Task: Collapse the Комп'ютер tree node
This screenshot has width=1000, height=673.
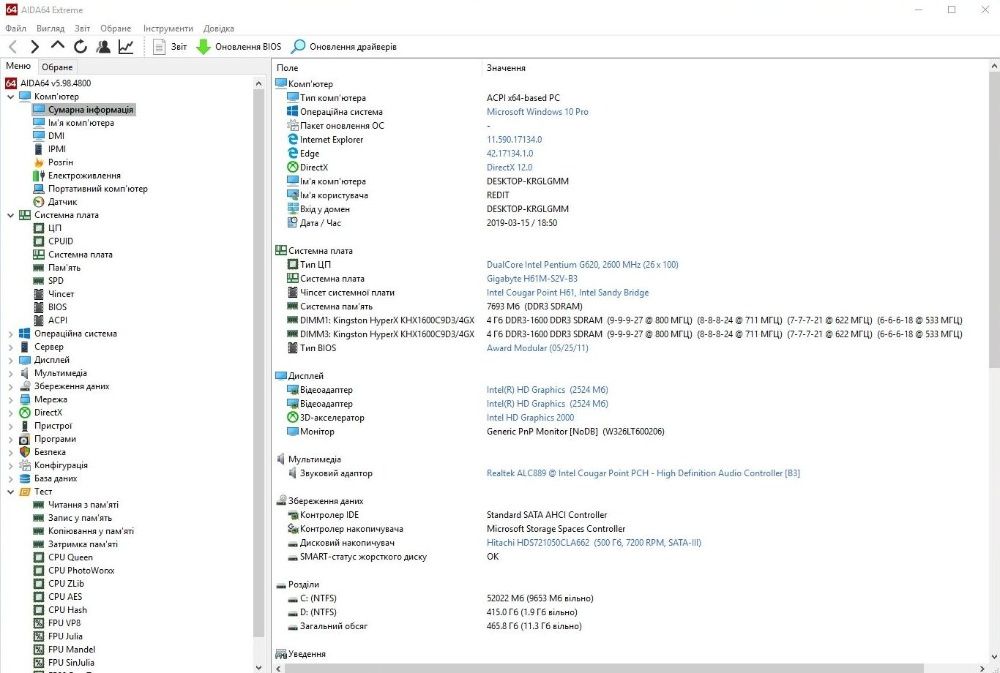Action: (x=10, y=96)
